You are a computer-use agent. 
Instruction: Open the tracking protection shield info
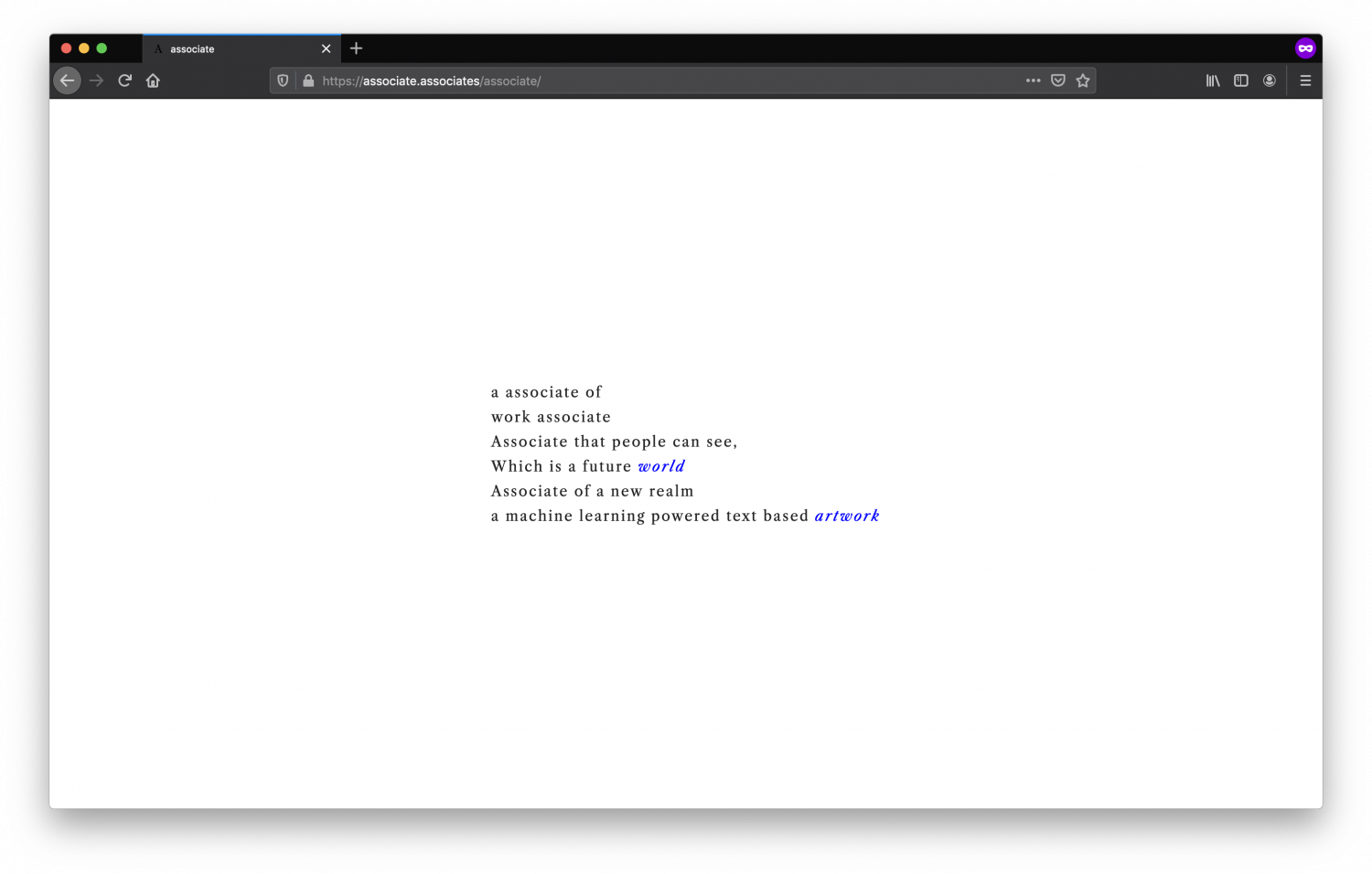[x=283, y=80]
